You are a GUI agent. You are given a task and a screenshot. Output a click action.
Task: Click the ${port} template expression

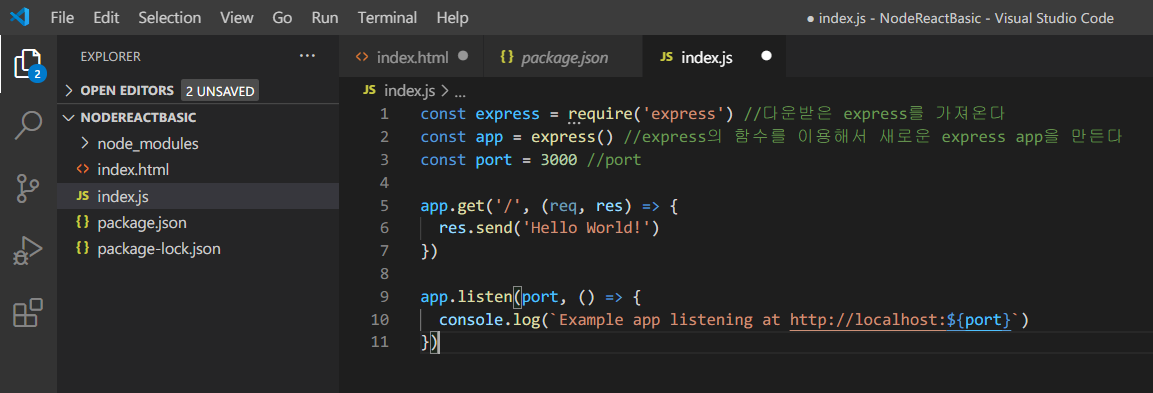[979, 320]
